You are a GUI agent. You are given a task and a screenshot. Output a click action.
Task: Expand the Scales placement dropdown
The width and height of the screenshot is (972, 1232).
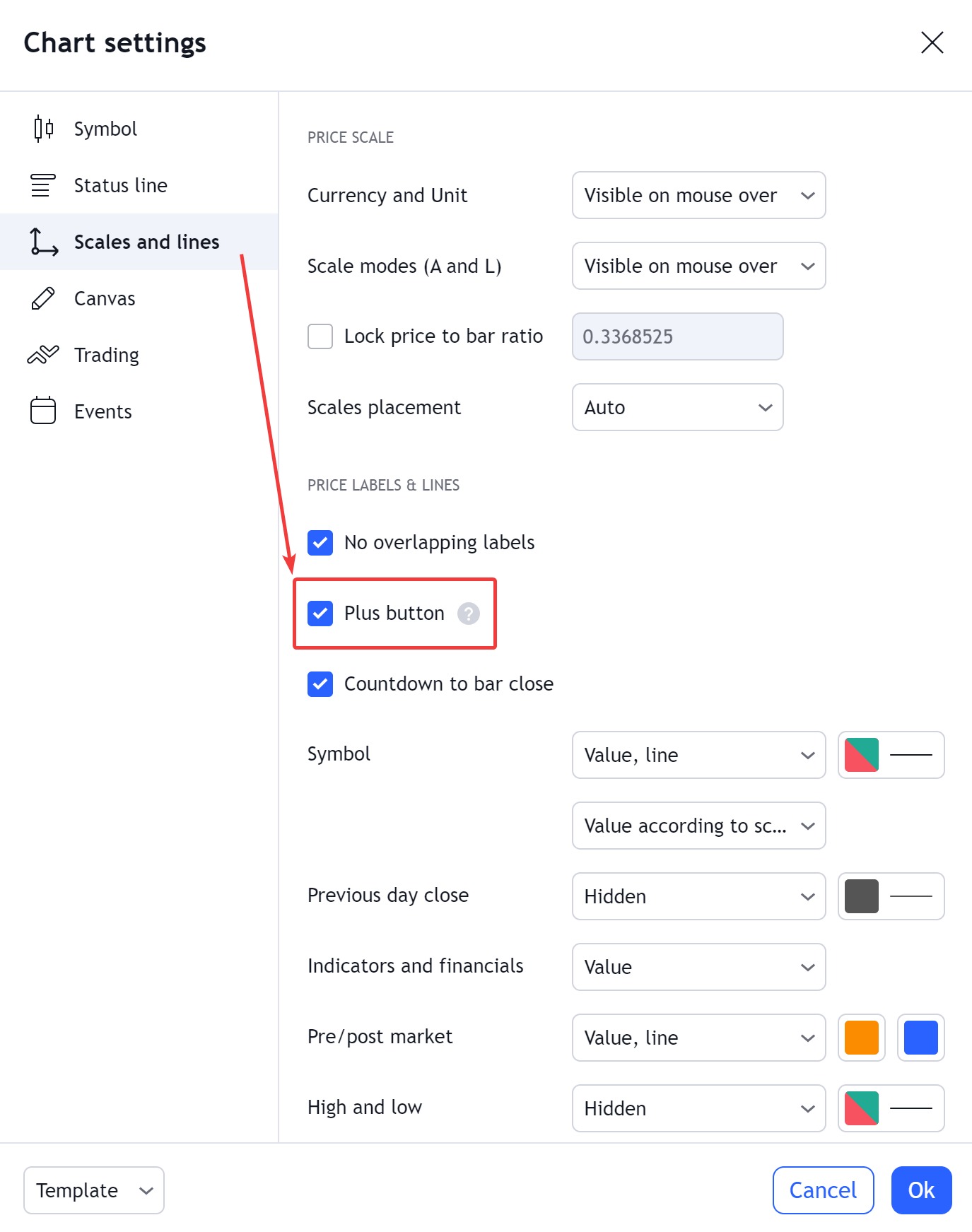(677, 407)
